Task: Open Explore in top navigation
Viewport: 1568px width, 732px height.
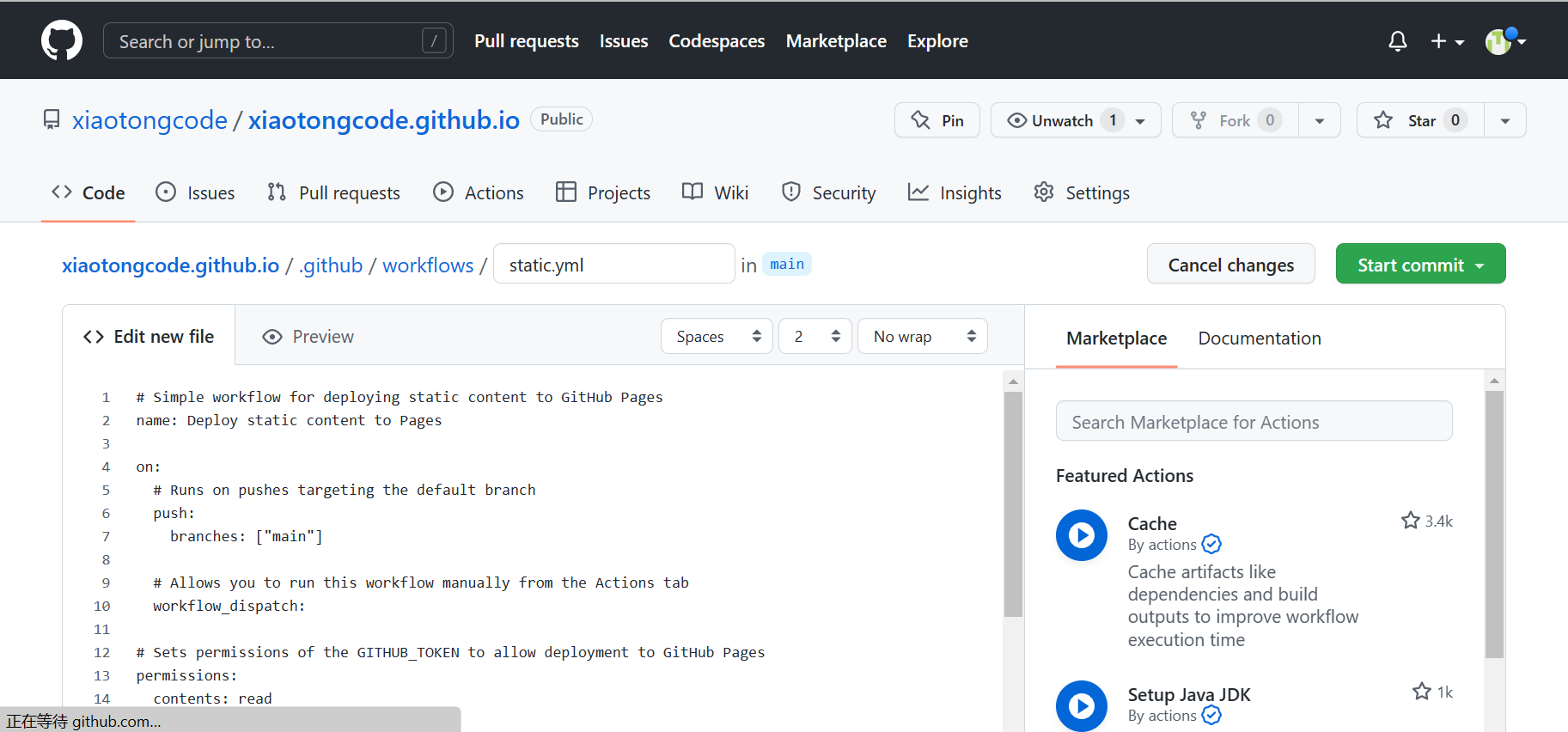Action: pyautogui.click(x=937, y=41)
